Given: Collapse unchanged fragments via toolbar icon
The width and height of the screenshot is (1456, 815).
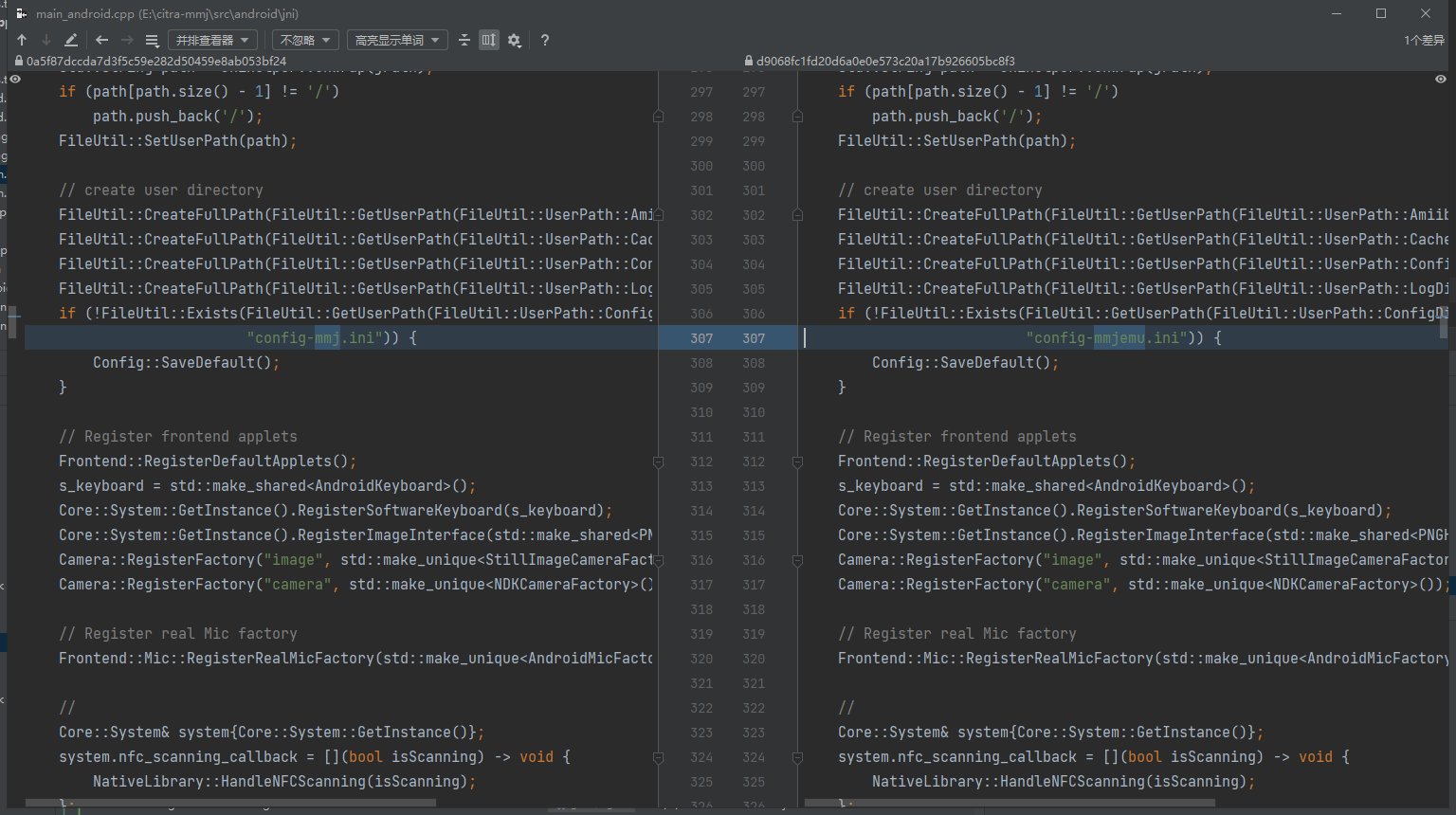Looking at the screenshot, I should (x=464, y=40).
